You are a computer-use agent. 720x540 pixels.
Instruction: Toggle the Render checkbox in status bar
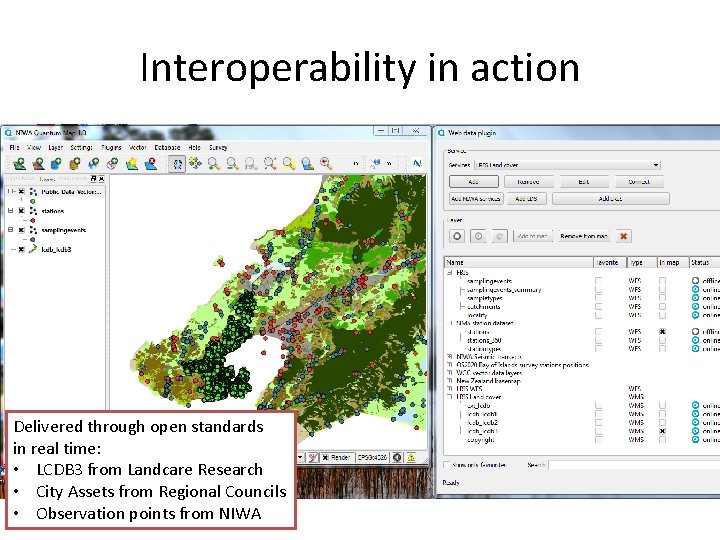pos(326,457)
